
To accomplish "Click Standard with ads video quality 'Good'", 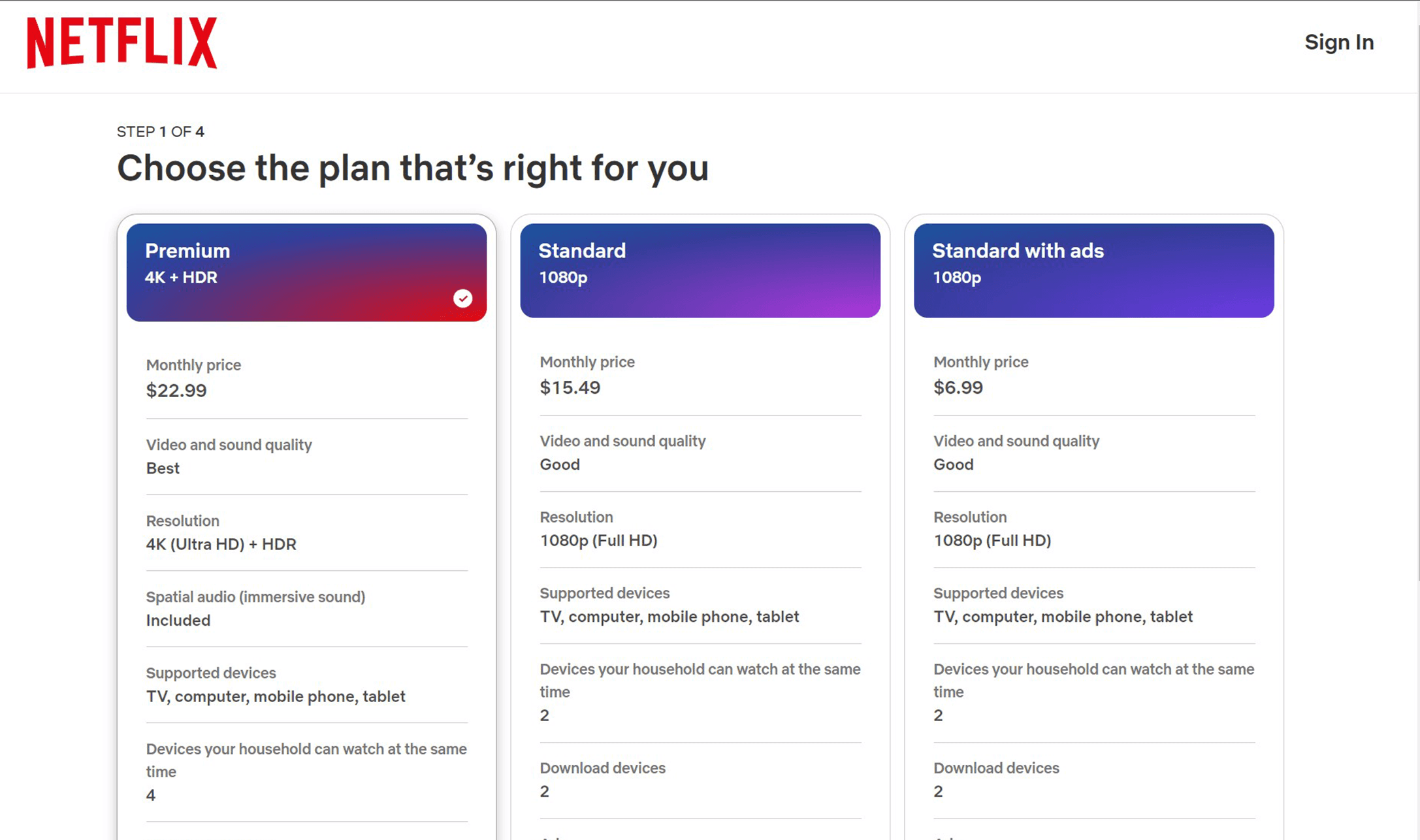I will [953, 464].
